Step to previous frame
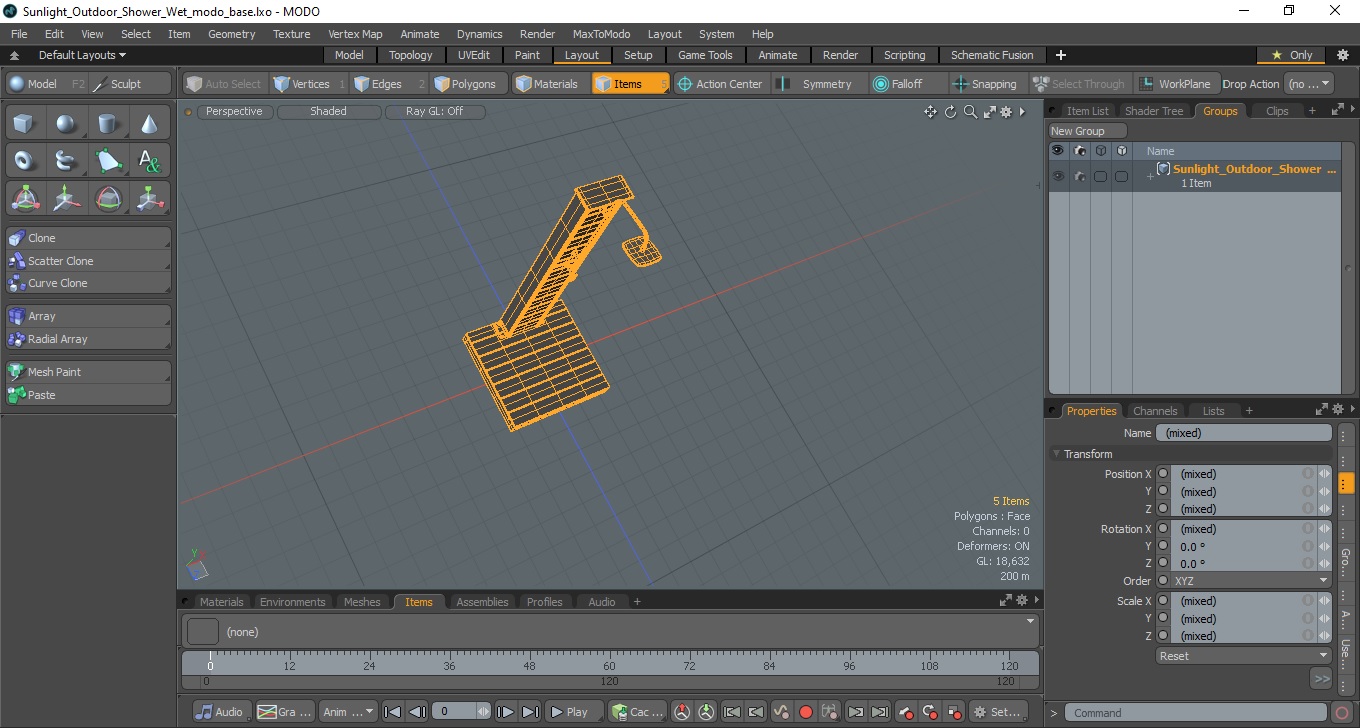 point(418,712)
